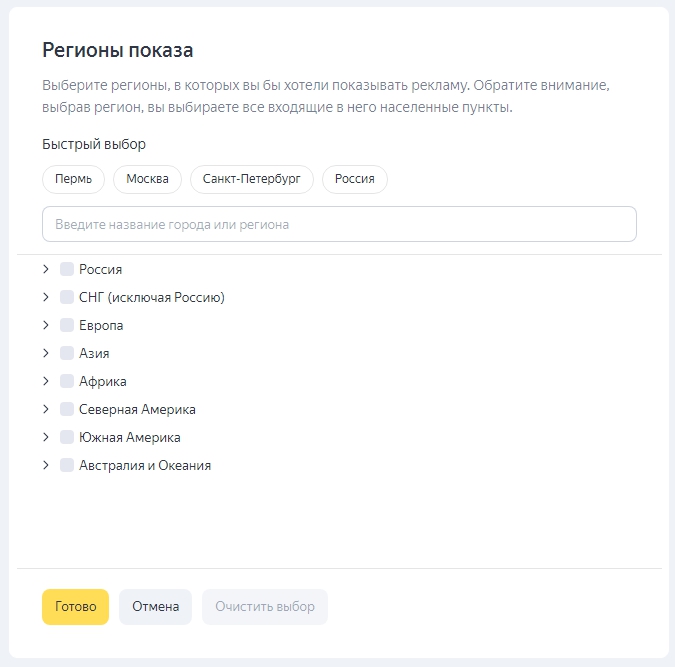Click the yellow Готово button
Image resolution: width=675 pixels, height=667 pixels.
coord(75,607)
